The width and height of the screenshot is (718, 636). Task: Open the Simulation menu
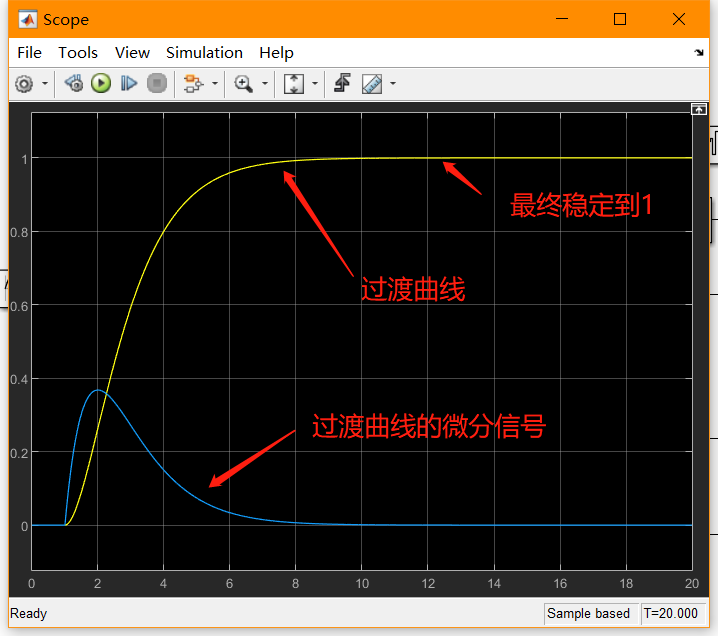[204, 53]
